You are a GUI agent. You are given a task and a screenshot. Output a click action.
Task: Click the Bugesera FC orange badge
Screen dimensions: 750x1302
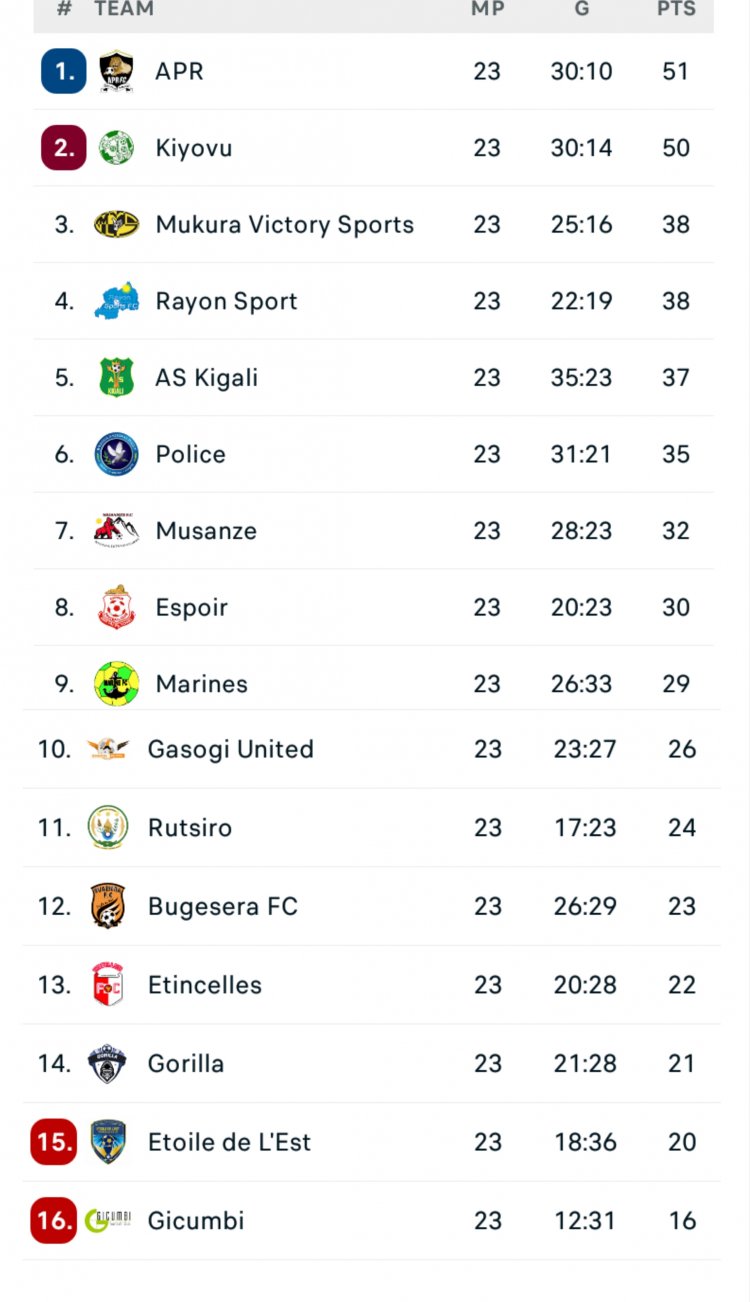pos(108,906)
